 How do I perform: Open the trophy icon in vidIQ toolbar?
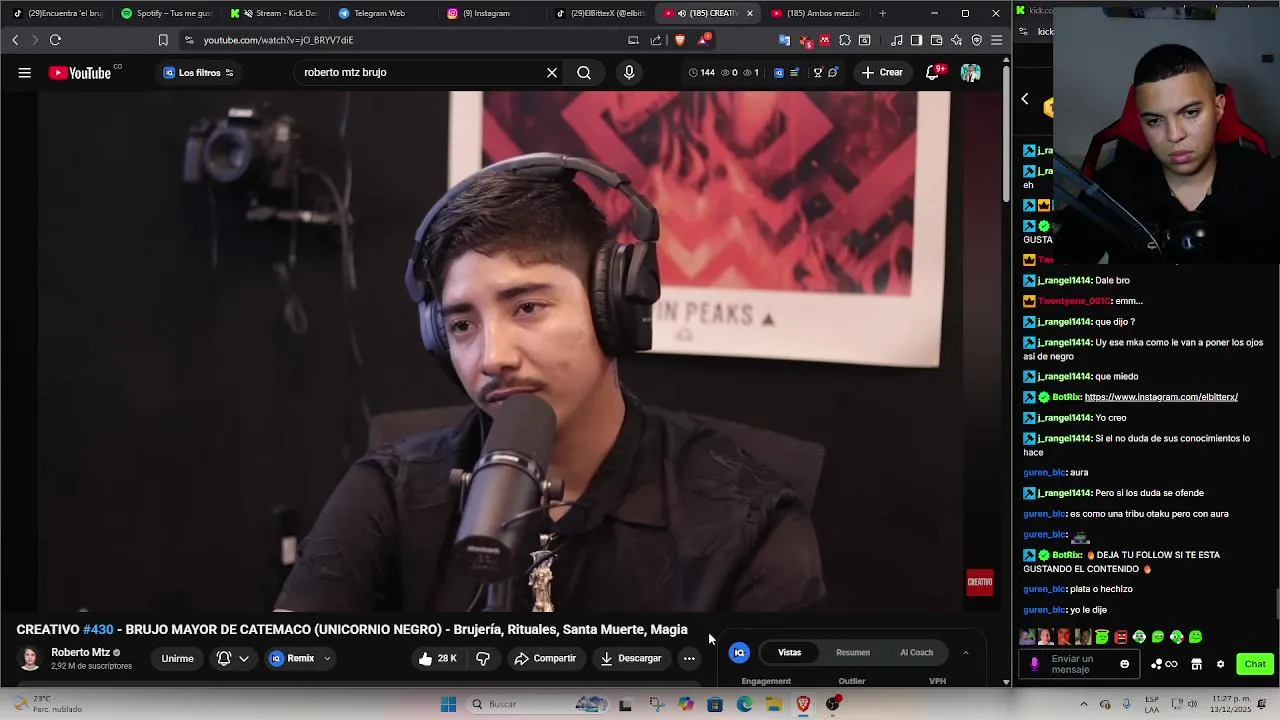[x=817, y=72]
